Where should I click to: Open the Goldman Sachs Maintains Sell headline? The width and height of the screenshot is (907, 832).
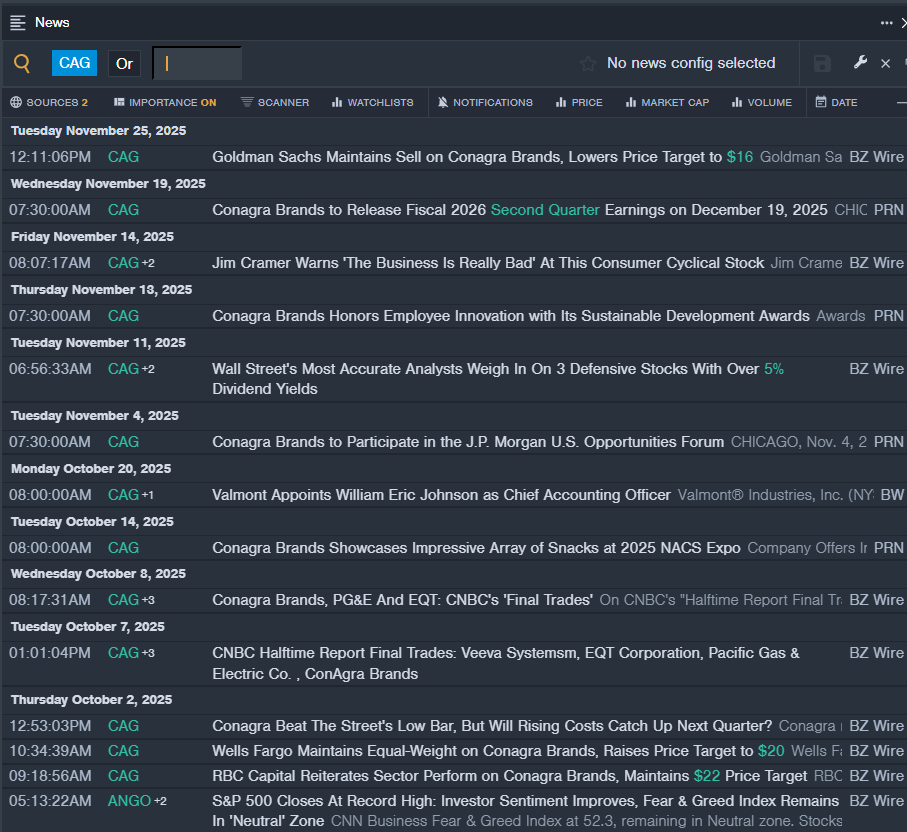466,157
